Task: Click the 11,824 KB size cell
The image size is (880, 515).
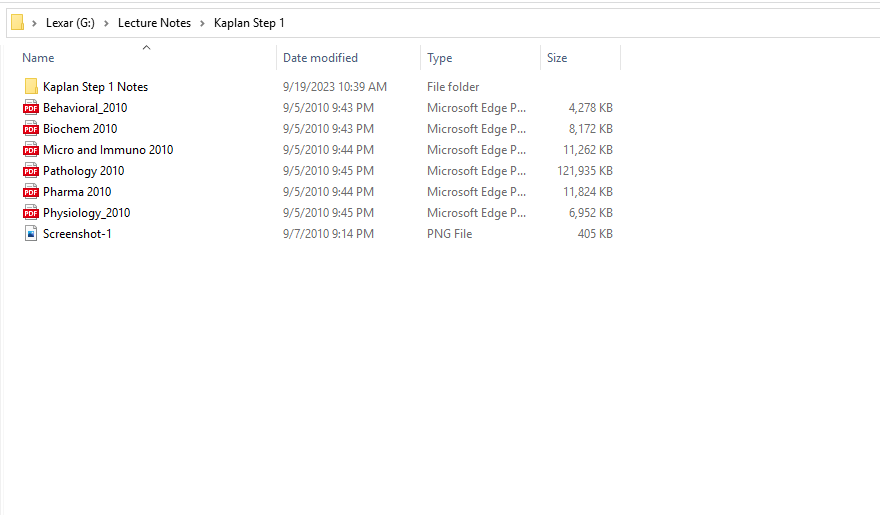Action: (x=588, y=192)
